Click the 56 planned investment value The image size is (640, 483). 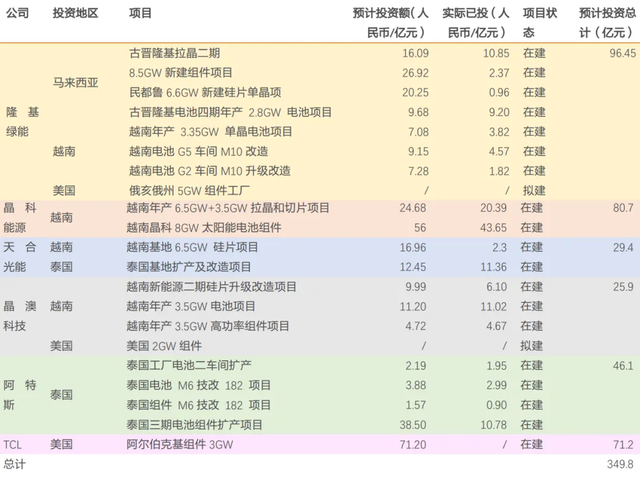(420, 227)
